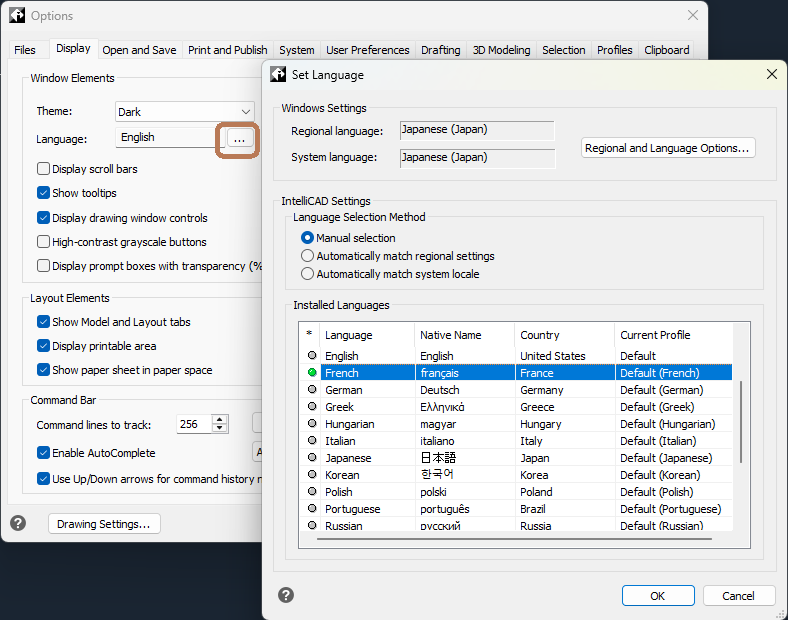Image resolution: width=788 pixels, height=620 pixels.
Task: Switch to the Clipboard tab
Action: click(667, 50)
